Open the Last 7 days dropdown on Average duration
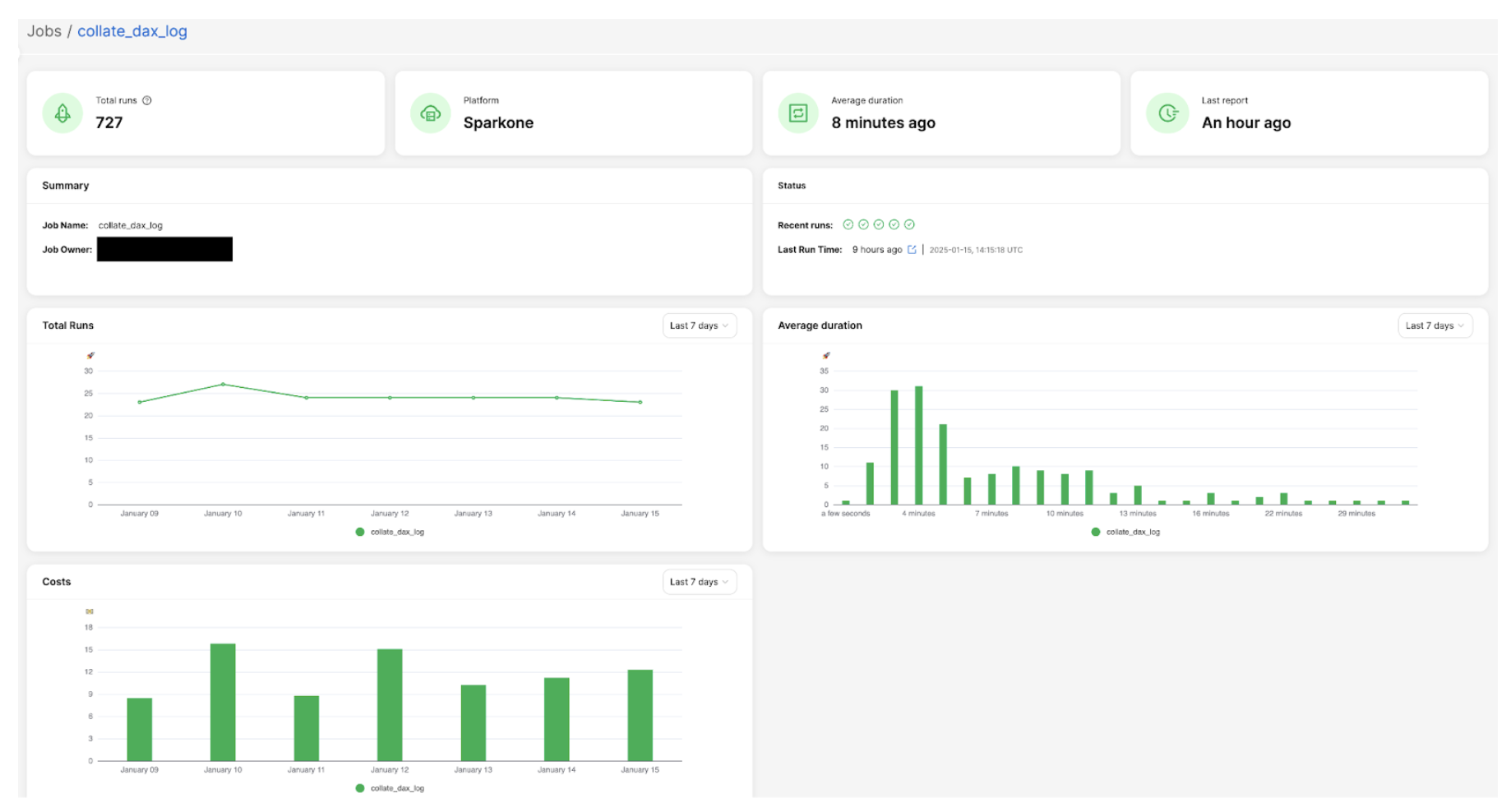 click(1435, 325)
